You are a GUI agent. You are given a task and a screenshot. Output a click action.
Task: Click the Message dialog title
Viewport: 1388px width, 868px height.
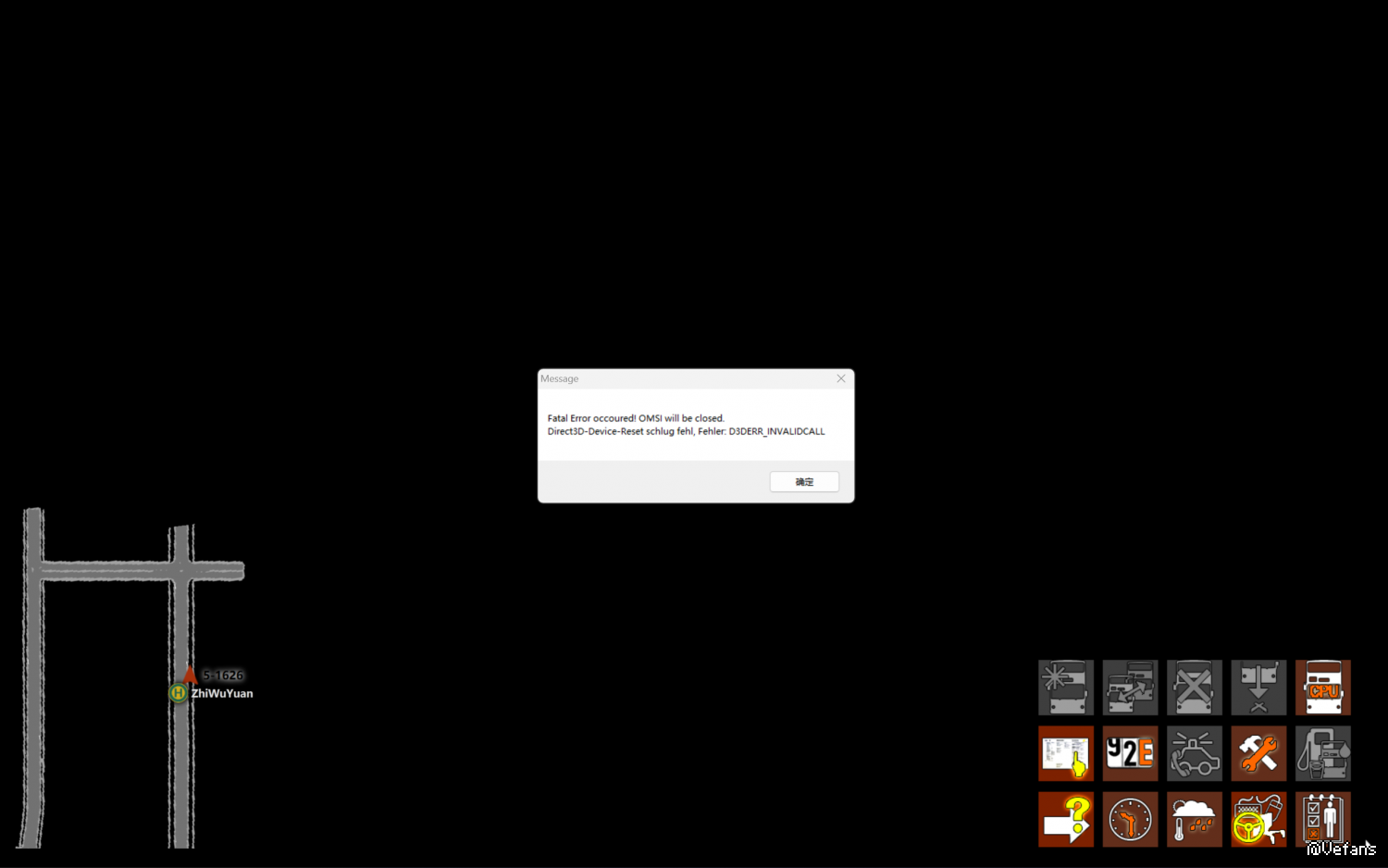(x=560, y=378)
